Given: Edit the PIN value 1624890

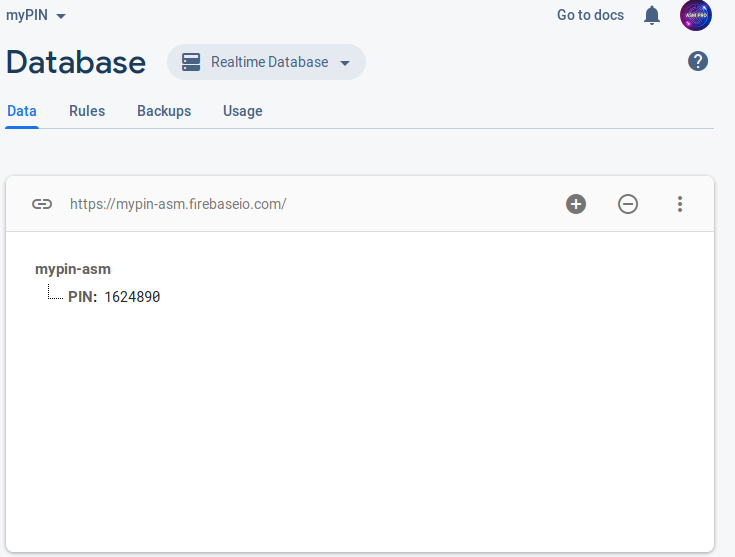Looking at the screenshot, I should click(x=132, y=297).
